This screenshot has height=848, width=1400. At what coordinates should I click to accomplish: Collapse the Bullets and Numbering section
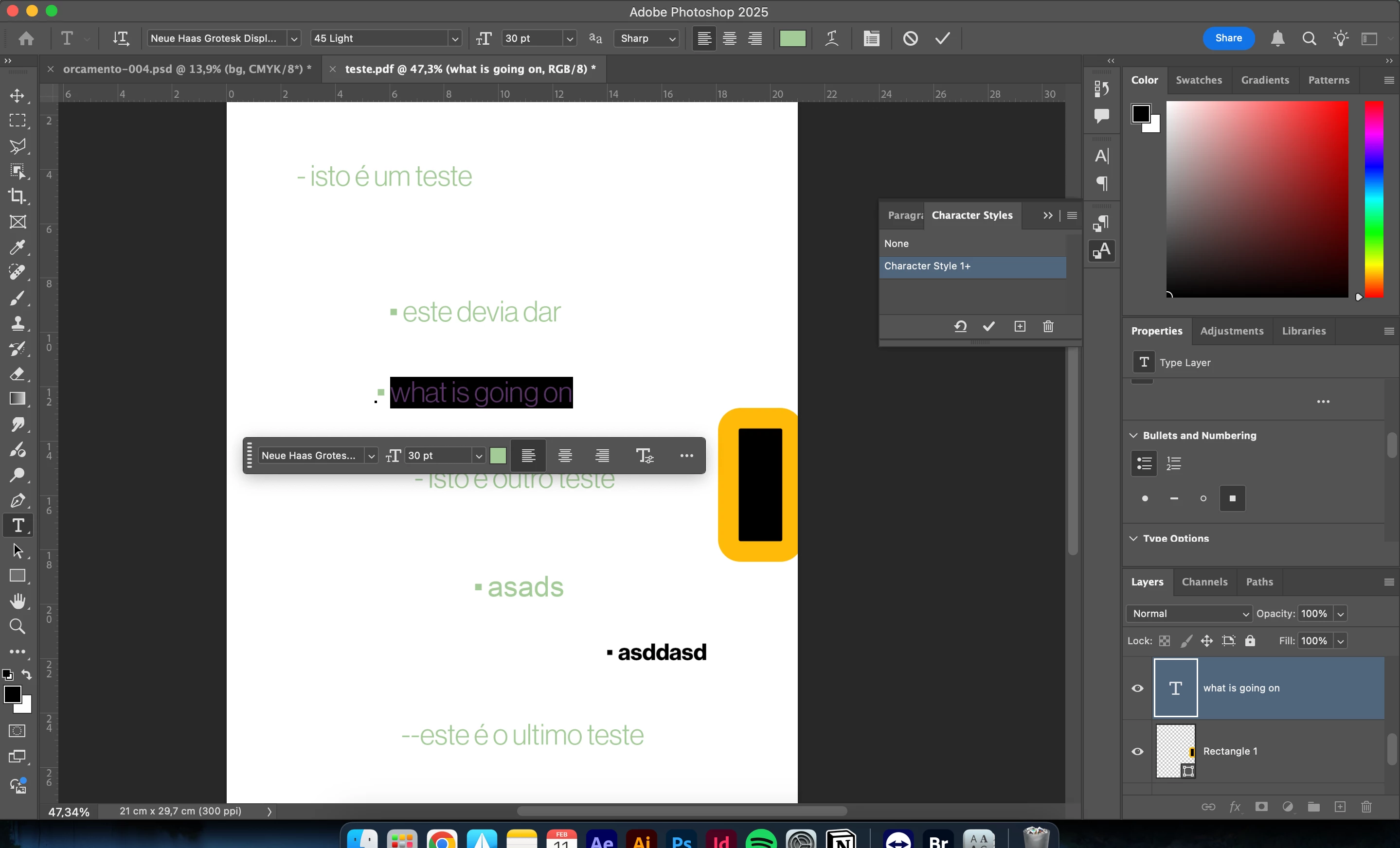[x=1133, y=436]
